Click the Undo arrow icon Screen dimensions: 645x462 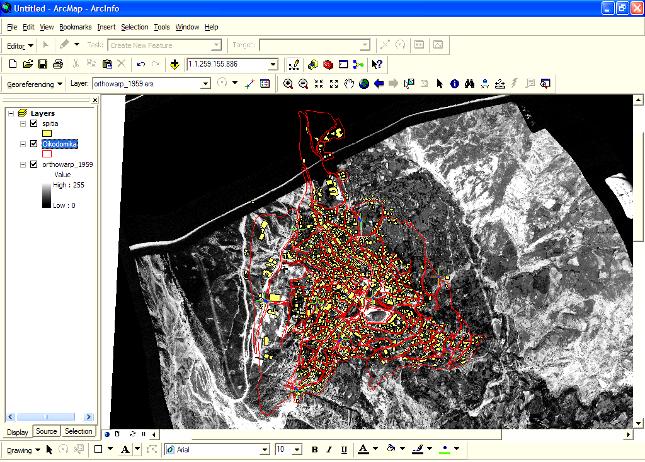(141, 64)
